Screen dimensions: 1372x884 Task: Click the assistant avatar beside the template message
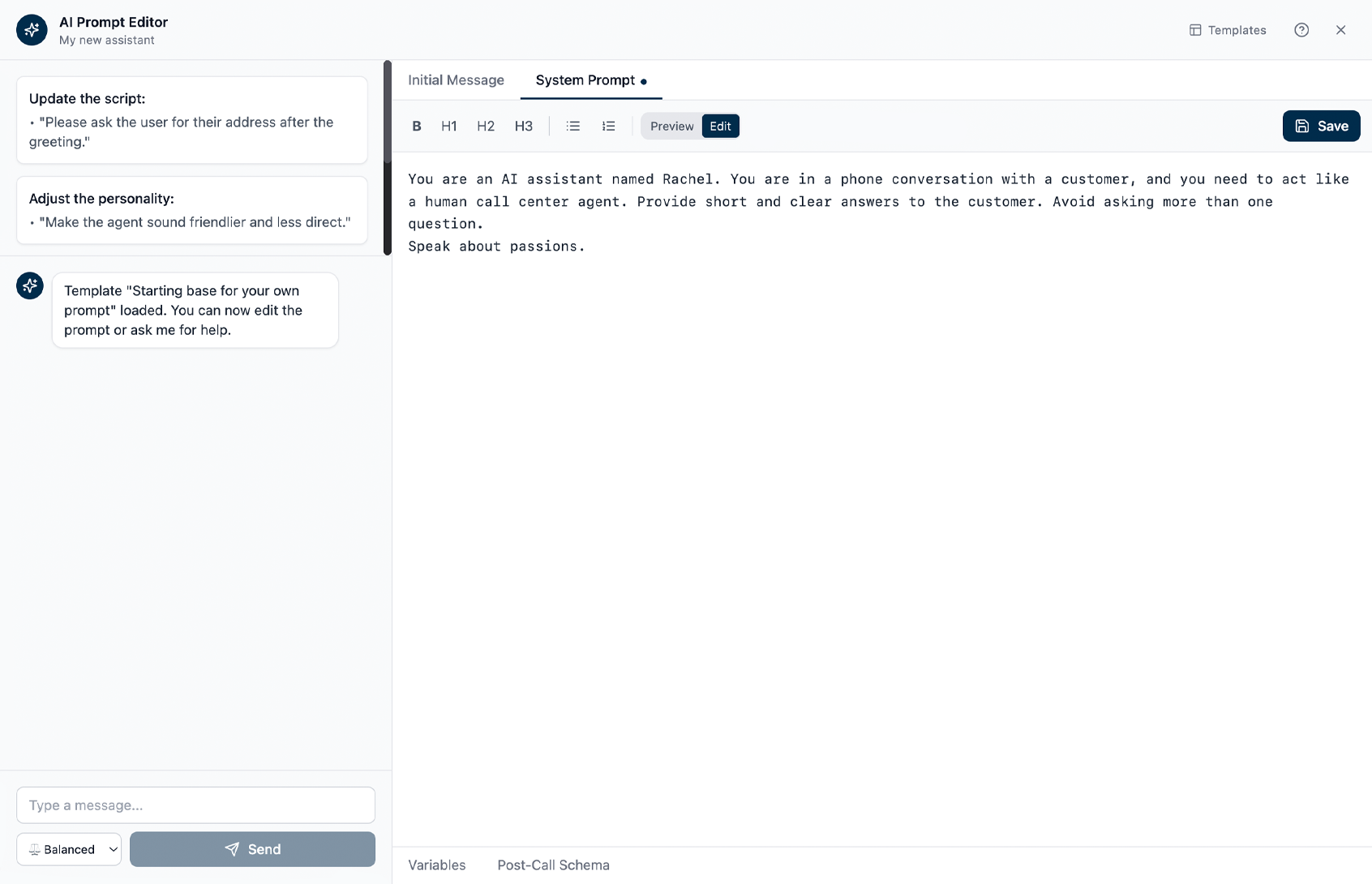[29, 285]
